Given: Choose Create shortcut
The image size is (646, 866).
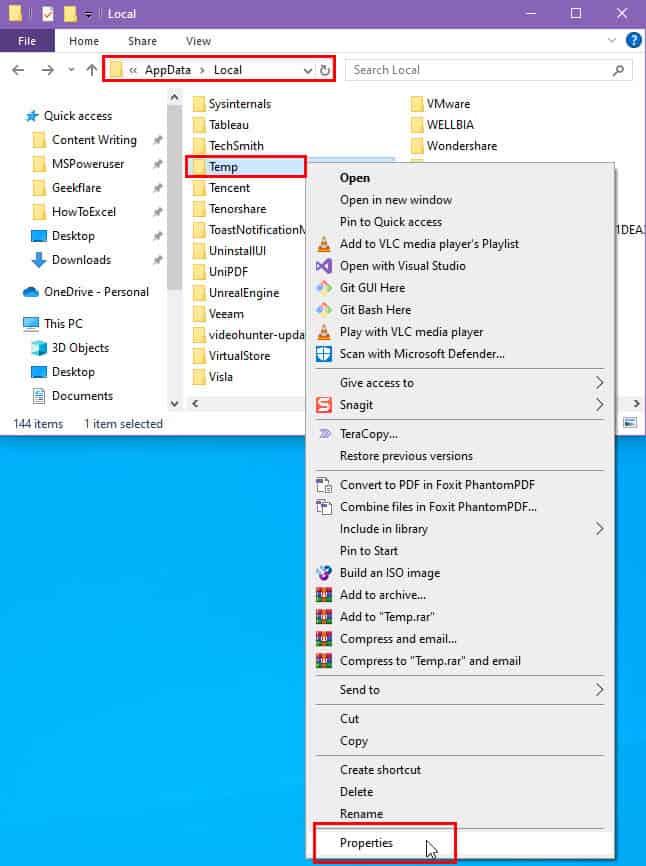Looking at the screenshot, I should 380,770.
